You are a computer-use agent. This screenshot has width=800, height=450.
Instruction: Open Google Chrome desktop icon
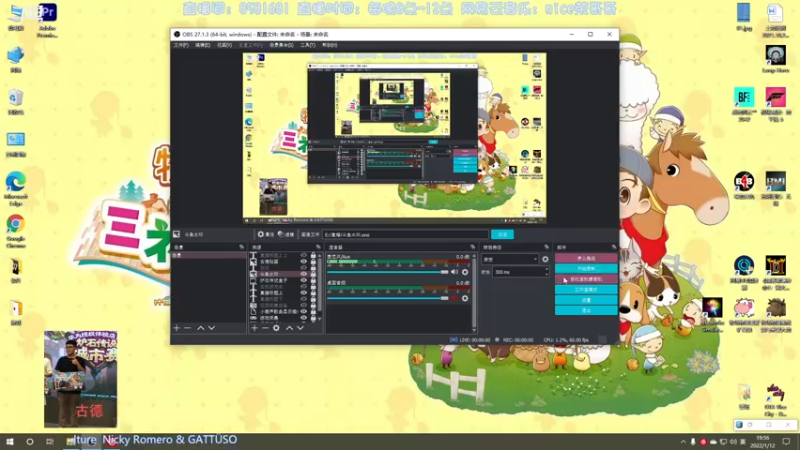point(16,231)
